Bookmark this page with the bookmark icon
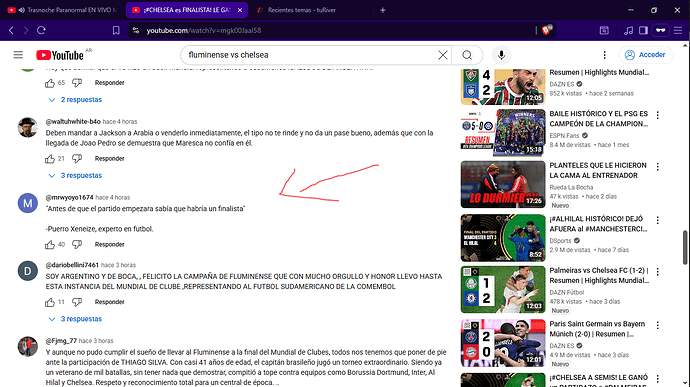Image resolution: width=690 pixels, height=387 pixels. point(116,30)
